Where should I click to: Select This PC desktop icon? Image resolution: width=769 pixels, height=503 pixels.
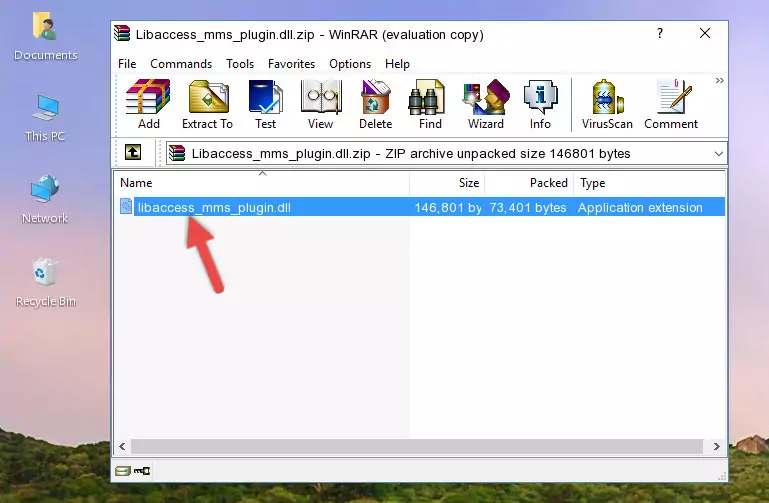[x=45, y=118]
